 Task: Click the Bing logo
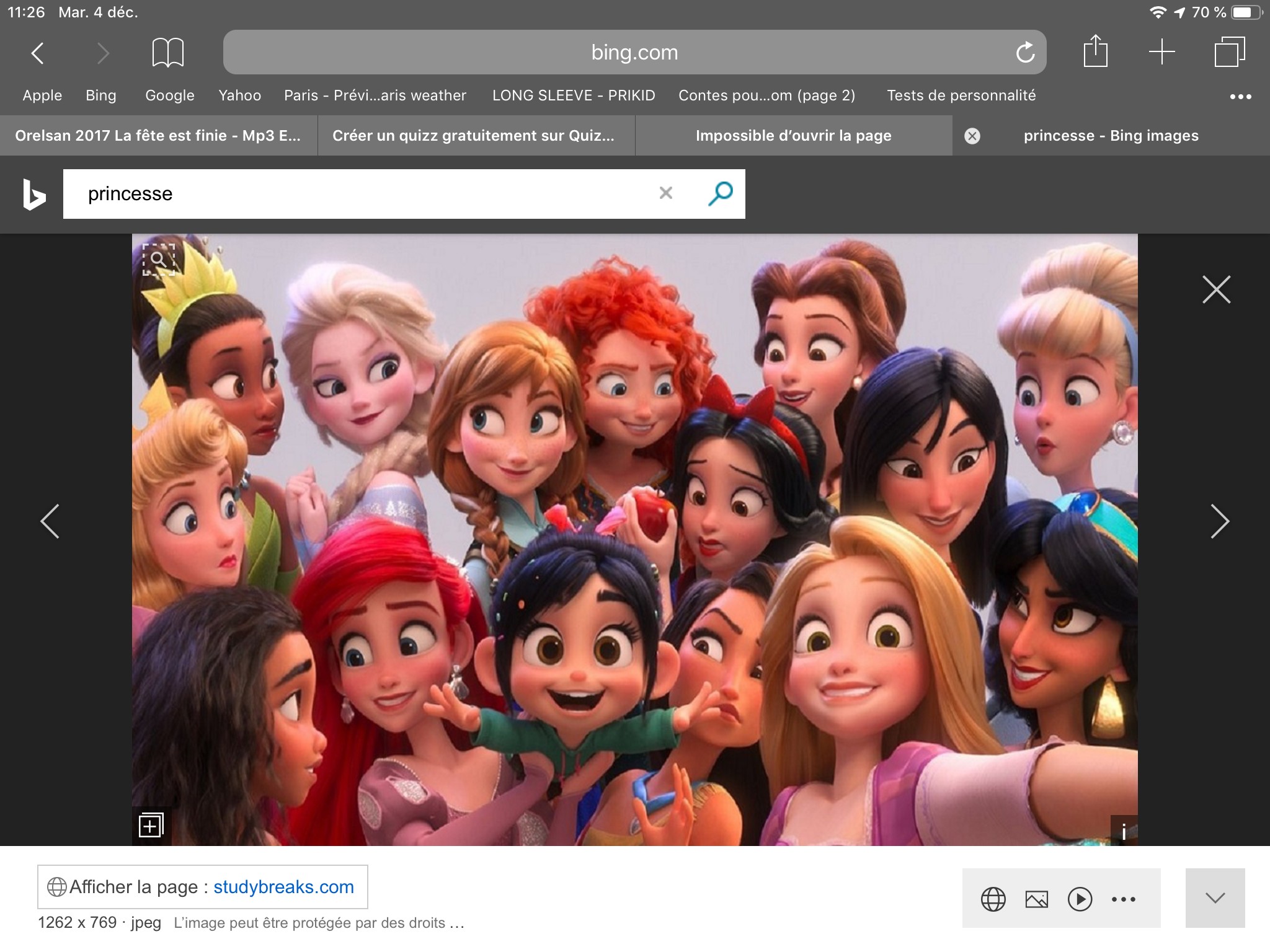pyautogui.click(x=34, y=194)
